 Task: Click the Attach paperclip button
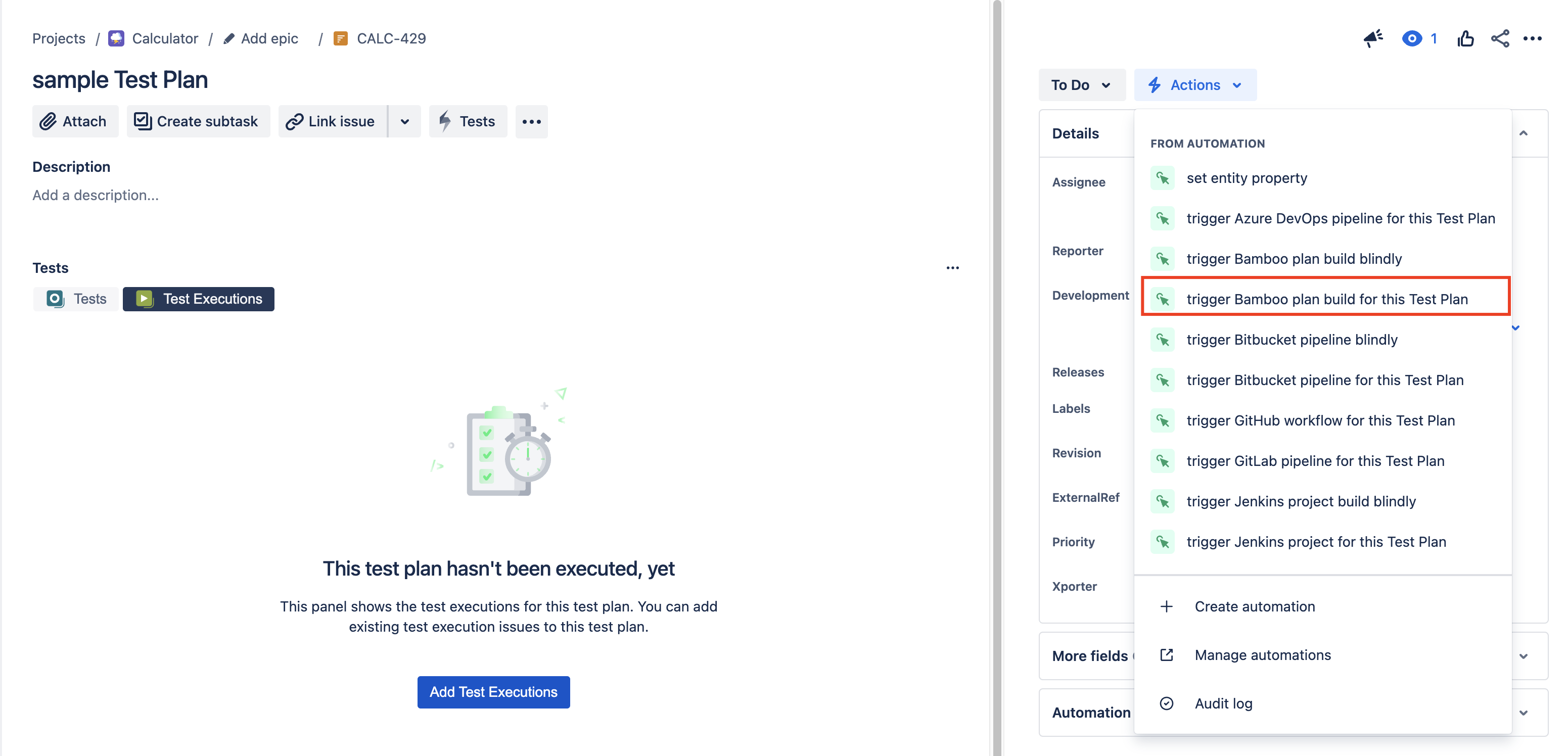coord(75,121)
